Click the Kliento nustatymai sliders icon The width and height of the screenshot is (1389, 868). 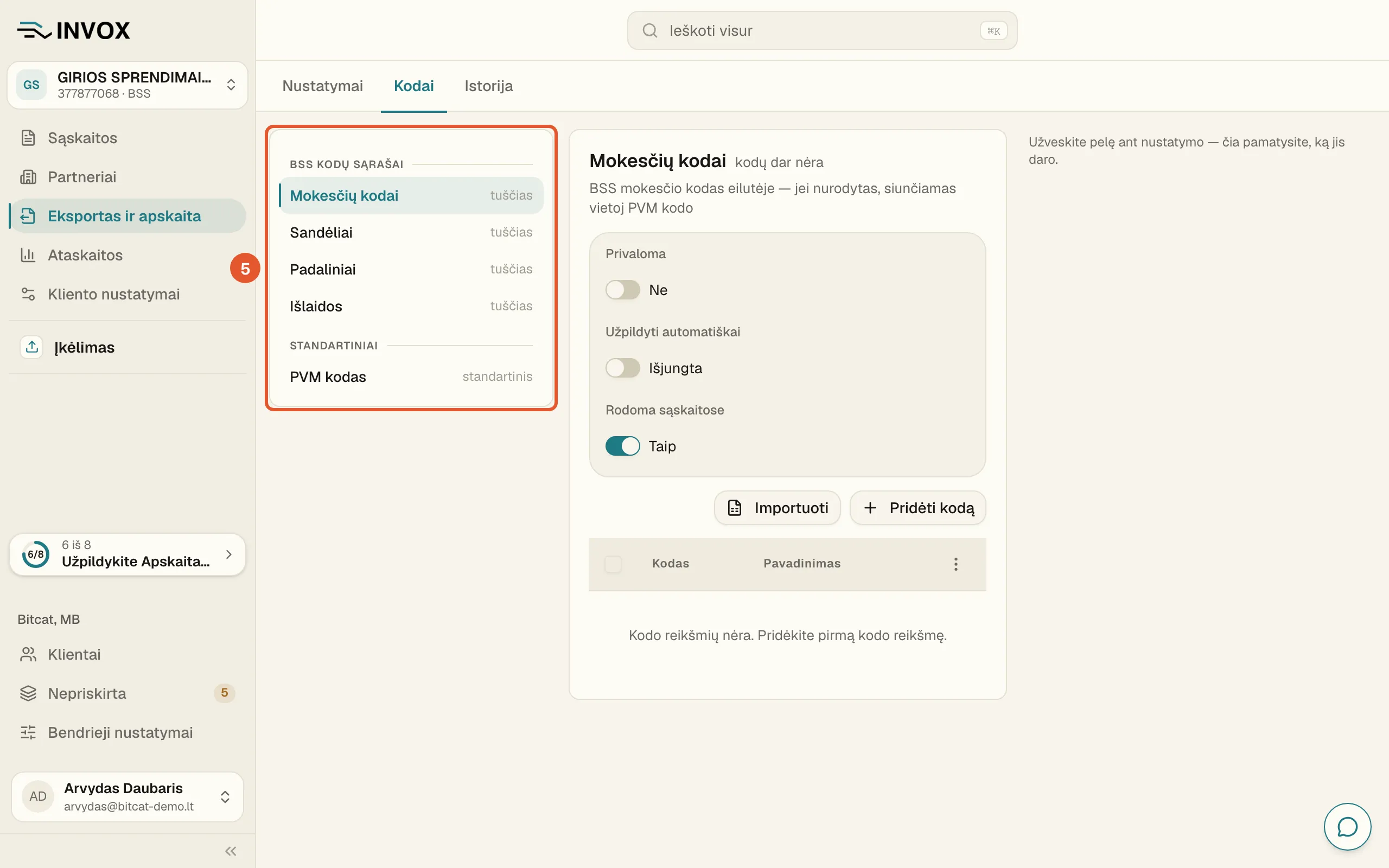coord(28,294)
